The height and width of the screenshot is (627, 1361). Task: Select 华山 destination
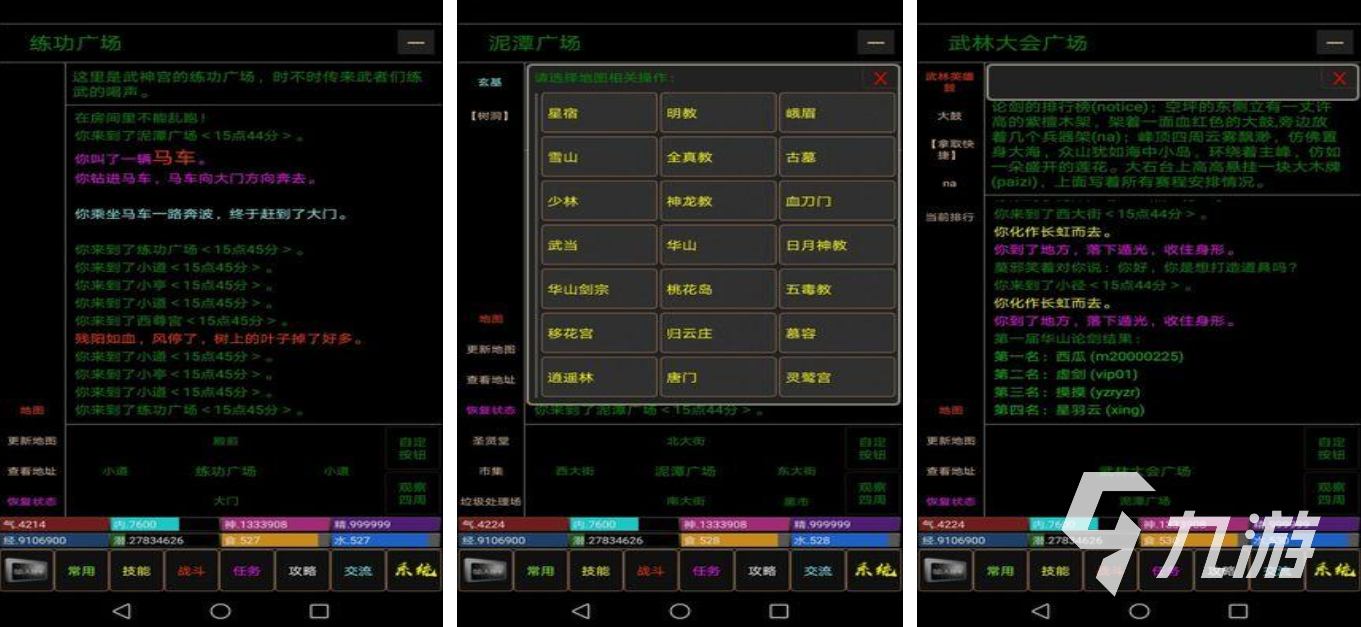tap(718, 245)
